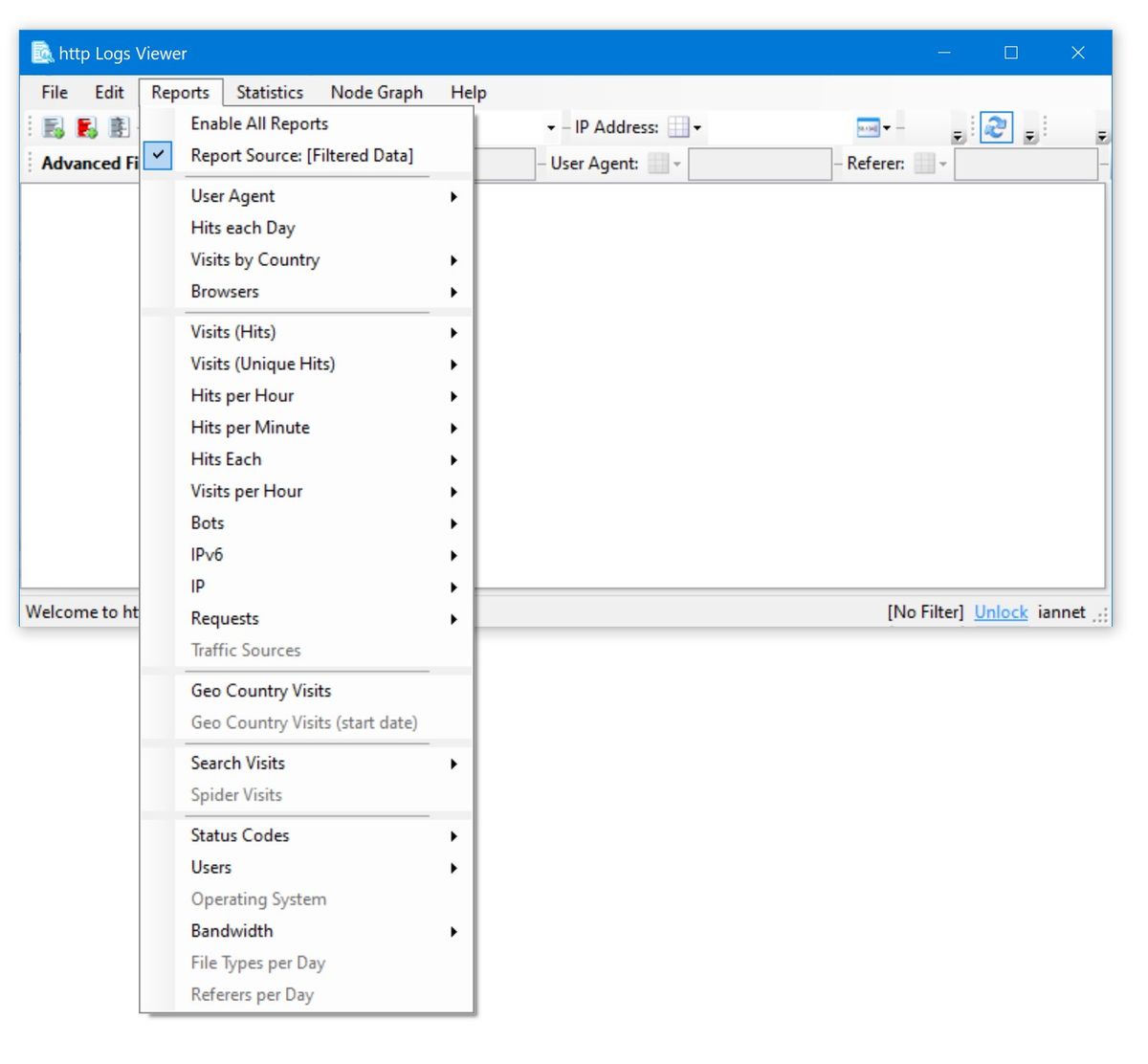Click inside the Referer text input field
This screenshot has height=1064, width=1148.
pos(1026,164)
